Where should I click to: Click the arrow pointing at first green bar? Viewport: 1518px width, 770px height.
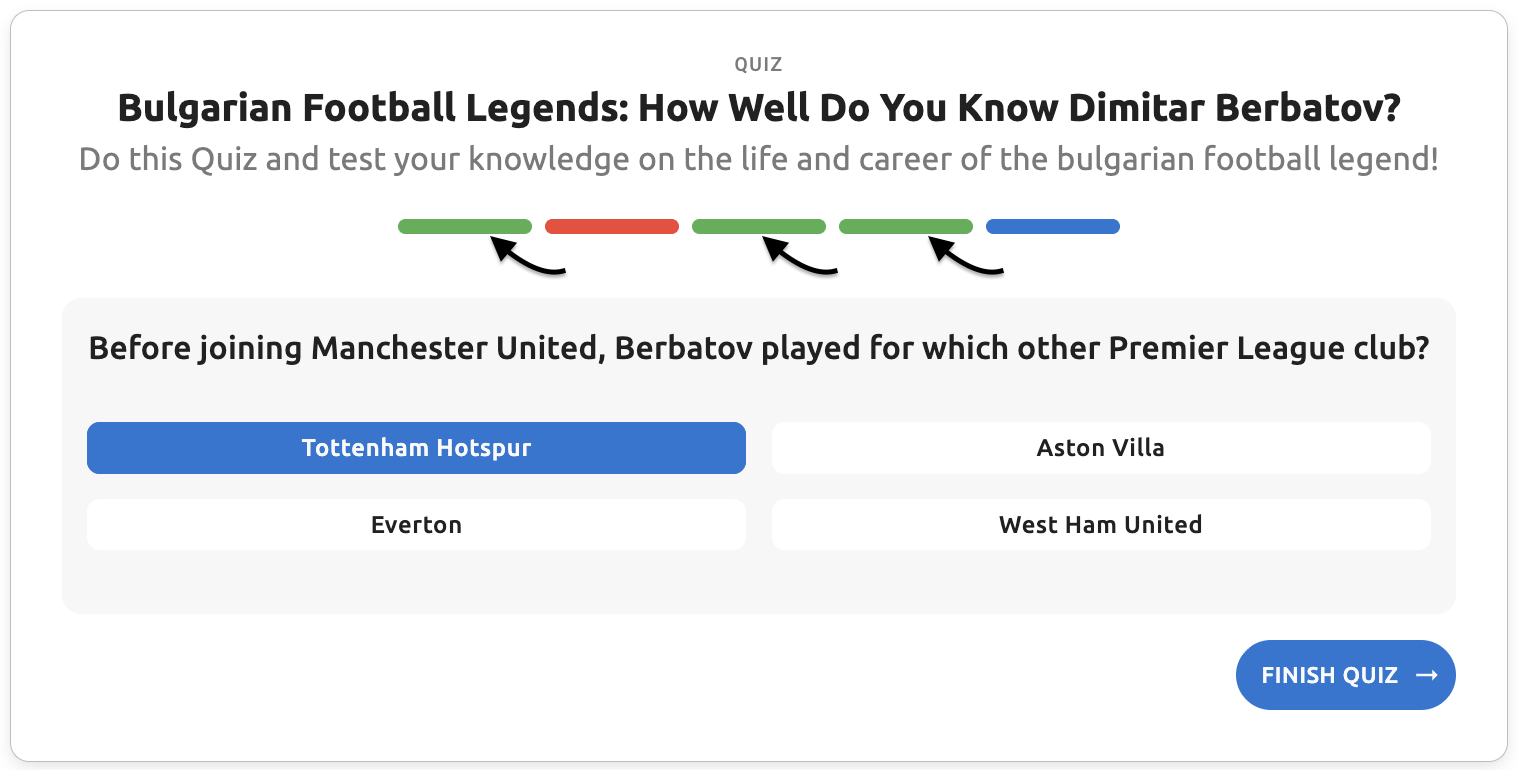(529, 259)
